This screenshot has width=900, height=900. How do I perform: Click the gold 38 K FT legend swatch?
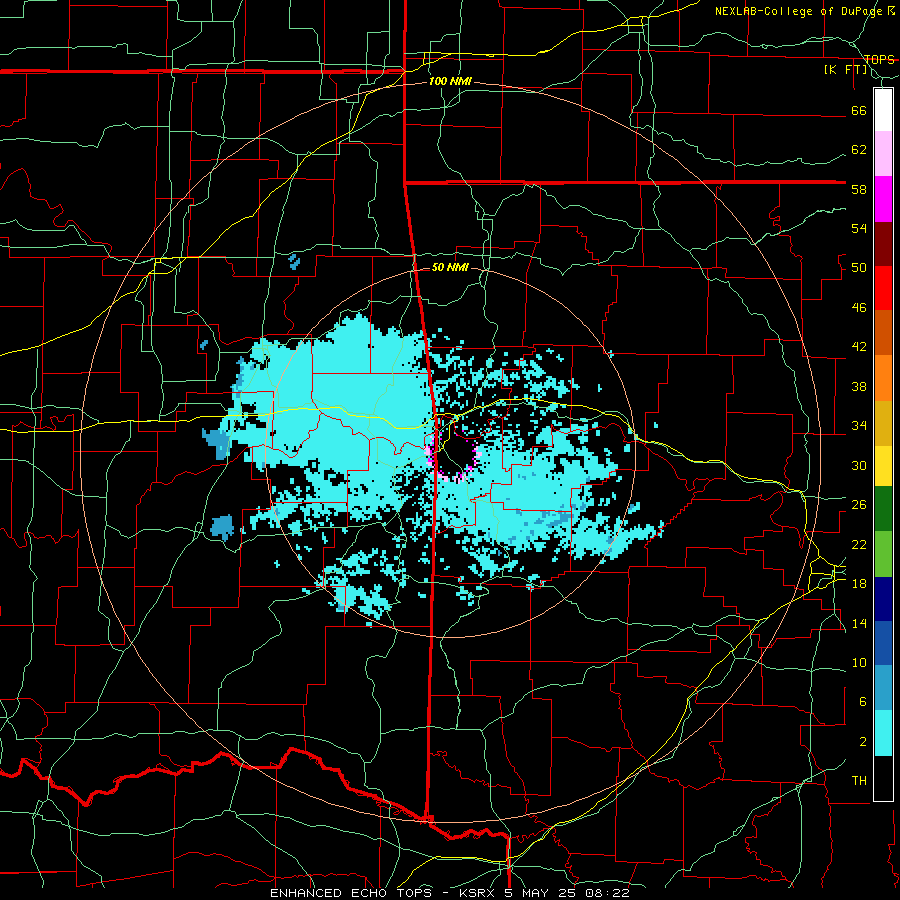pos(883,423)
